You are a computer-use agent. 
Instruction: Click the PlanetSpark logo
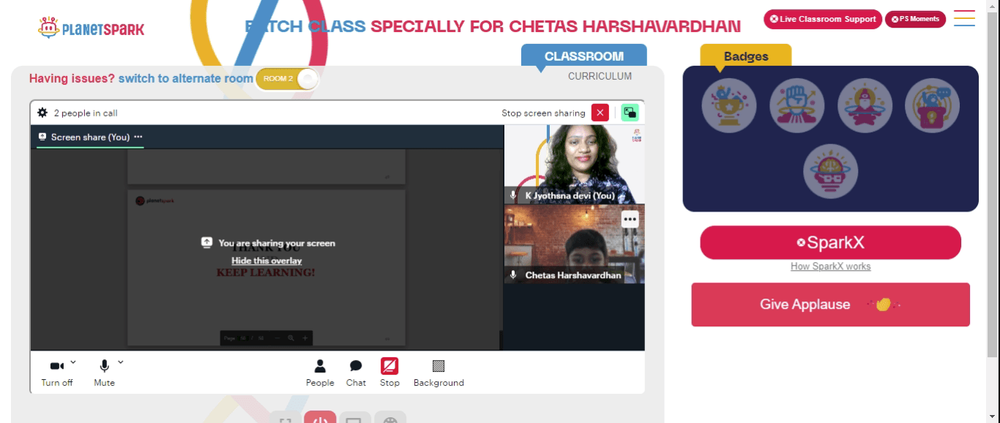pyautogui.click(x=91, y=27)
